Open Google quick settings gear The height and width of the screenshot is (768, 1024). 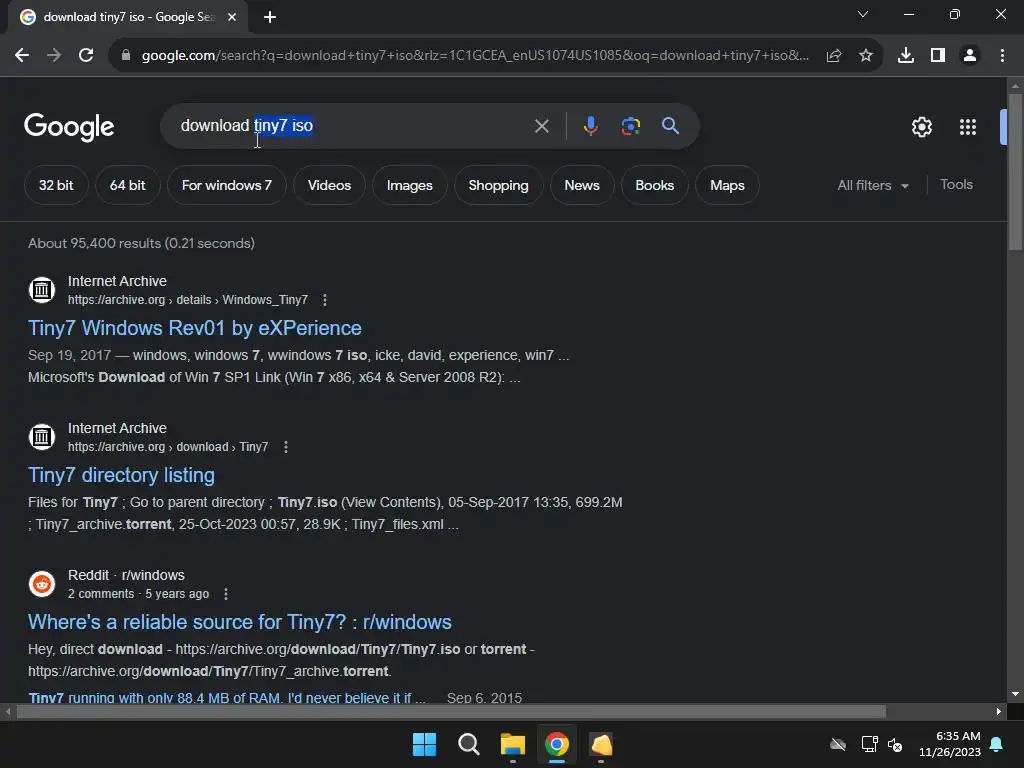pyautogui.click(x=921, y=127)
